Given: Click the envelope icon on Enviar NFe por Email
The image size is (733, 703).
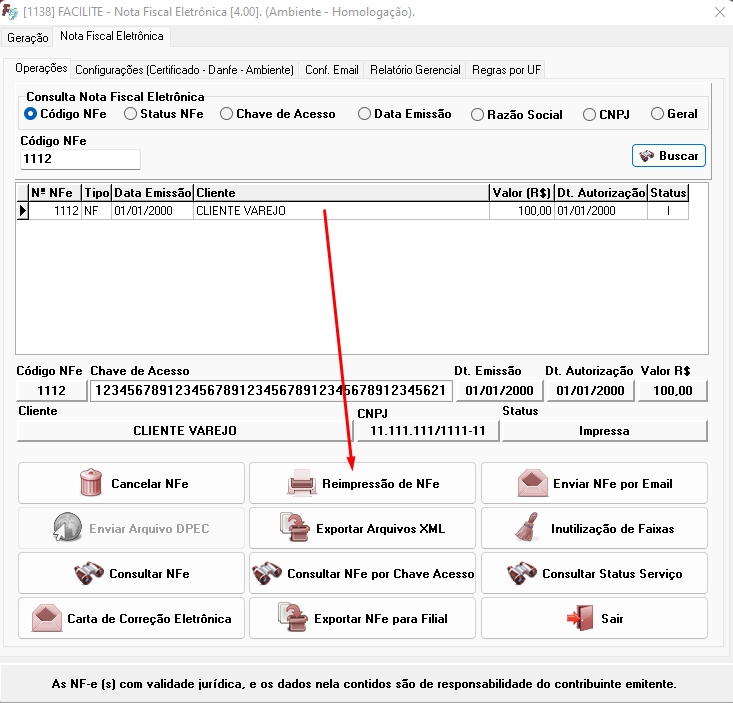Looking at the screenshot, I should pyautogui.click(x=533, y=484).
